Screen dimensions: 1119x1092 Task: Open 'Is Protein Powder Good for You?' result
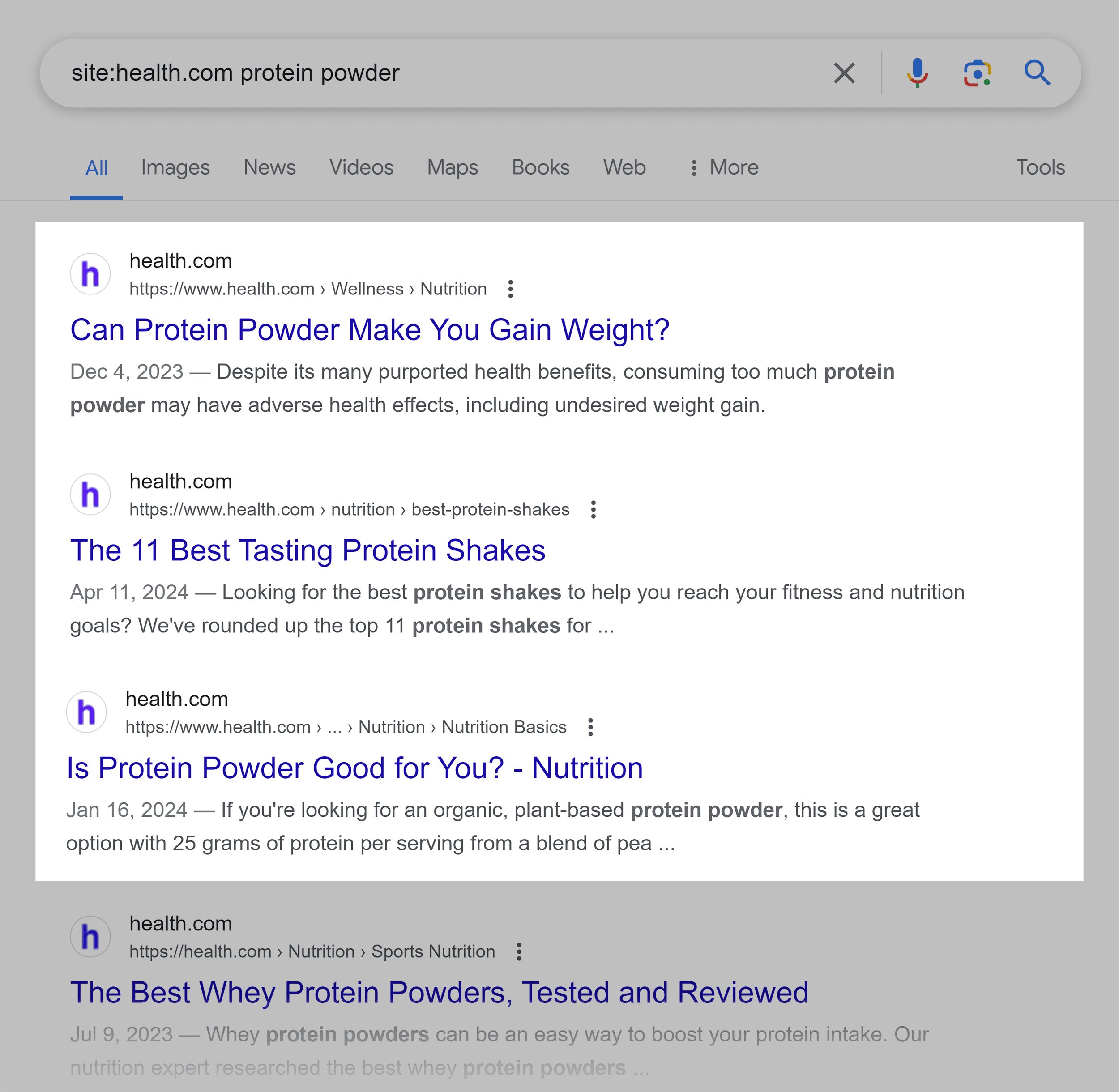coord(355,768)
